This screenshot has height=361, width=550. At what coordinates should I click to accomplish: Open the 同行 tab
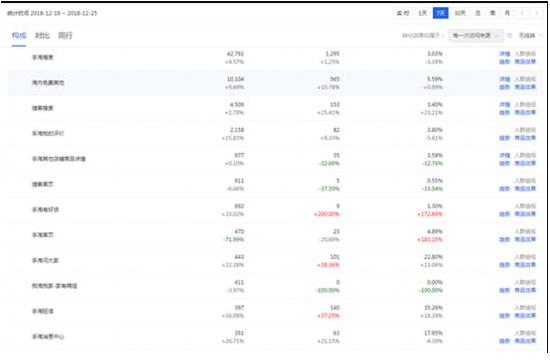point(65,35)
